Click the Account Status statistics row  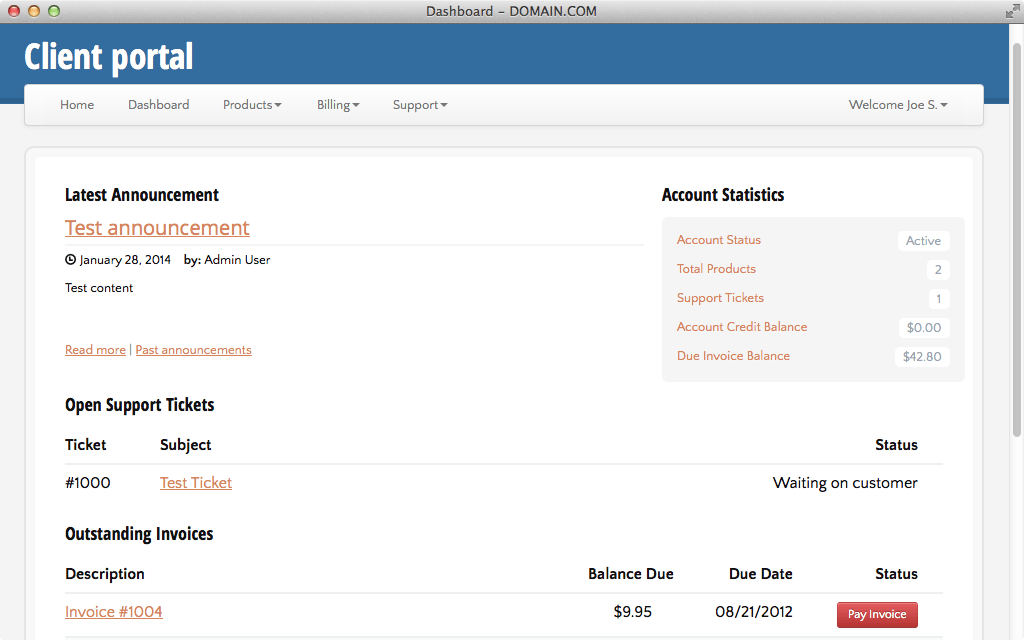pos(719,240)
